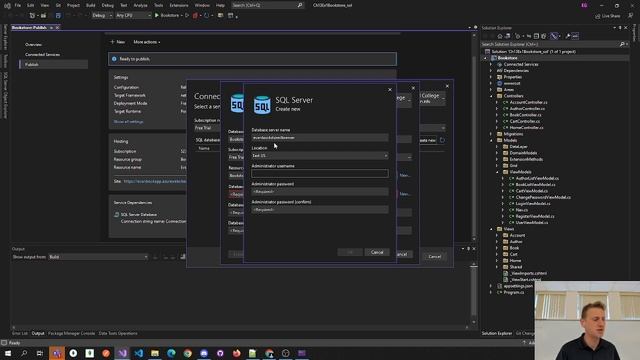
Task: Click the SQL Server Database dependency icon
Action: (117, 215)
